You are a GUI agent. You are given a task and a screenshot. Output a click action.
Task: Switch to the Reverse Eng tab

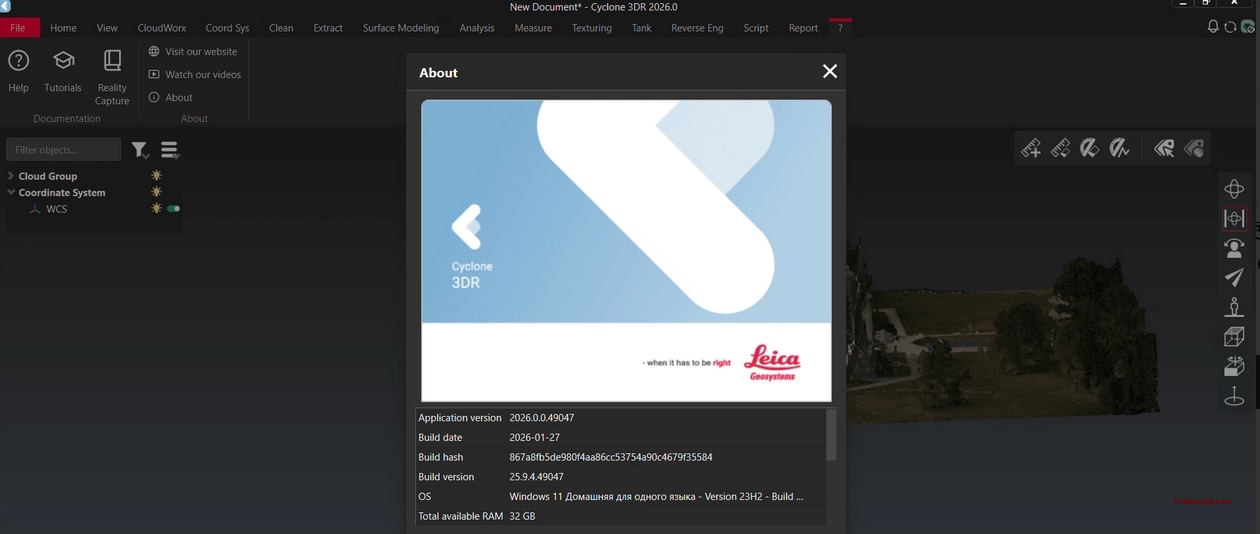point(697,28)
